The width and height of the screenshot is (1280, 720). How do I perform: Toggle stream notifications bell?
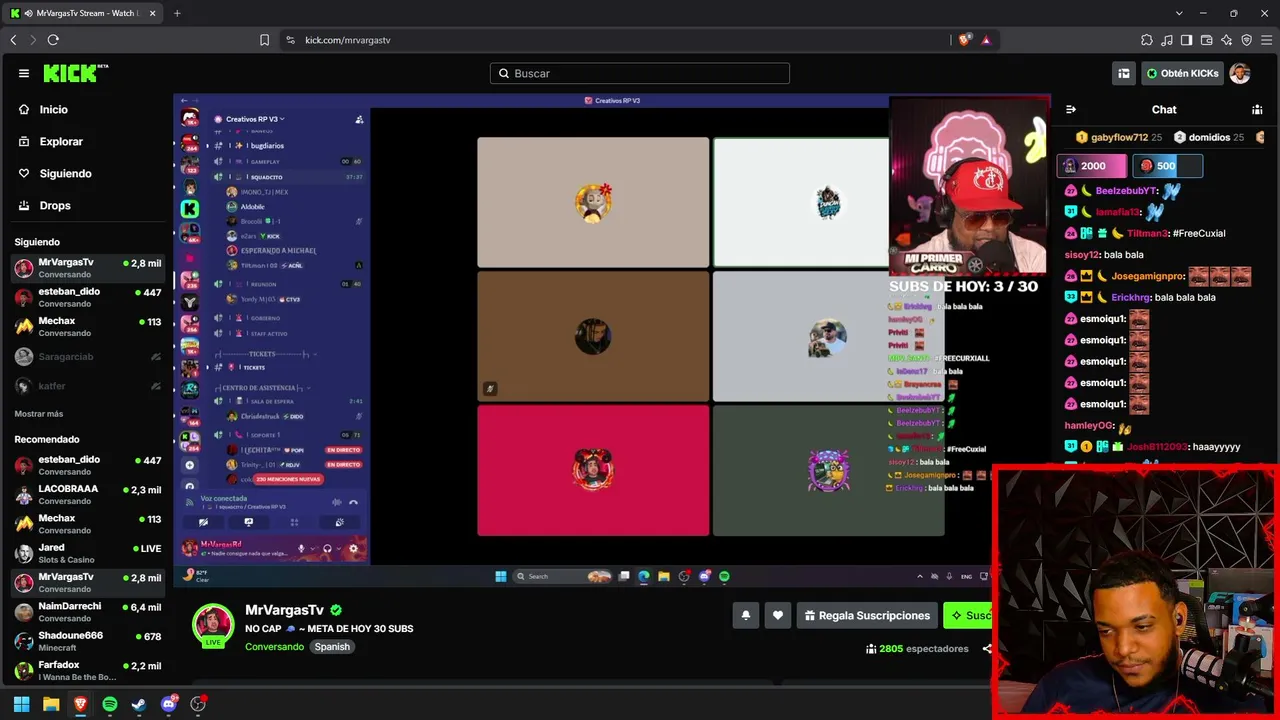[745, 616]
